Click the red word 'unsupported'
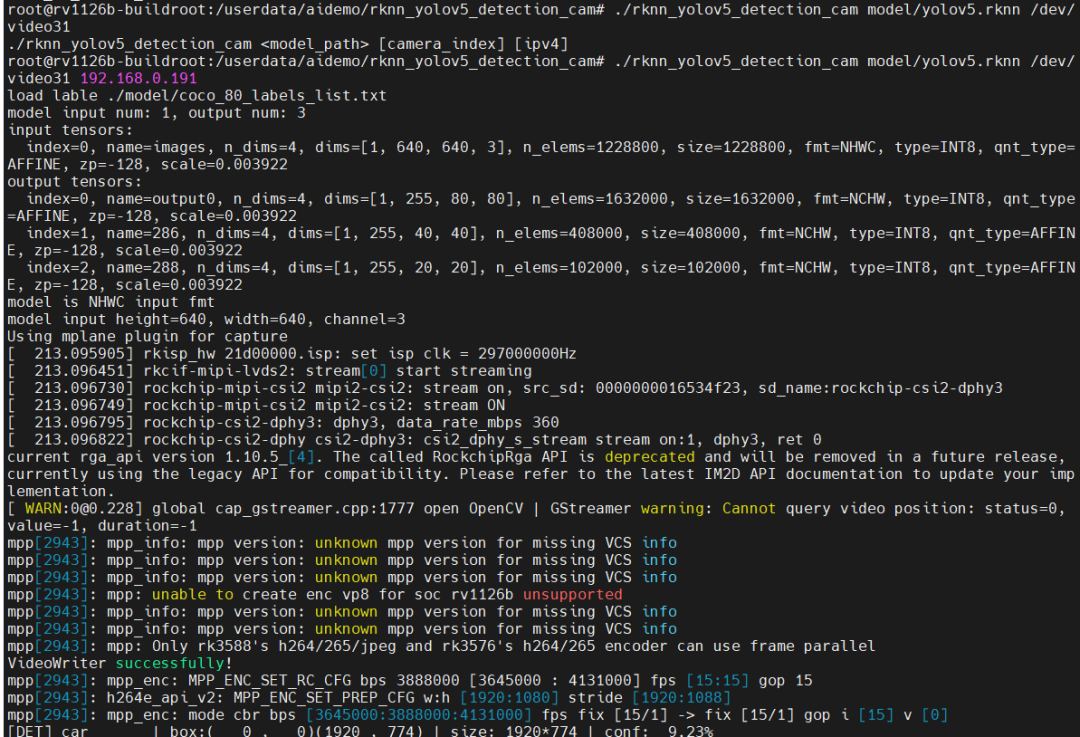 pyautogui.click(x=572, y=595)
